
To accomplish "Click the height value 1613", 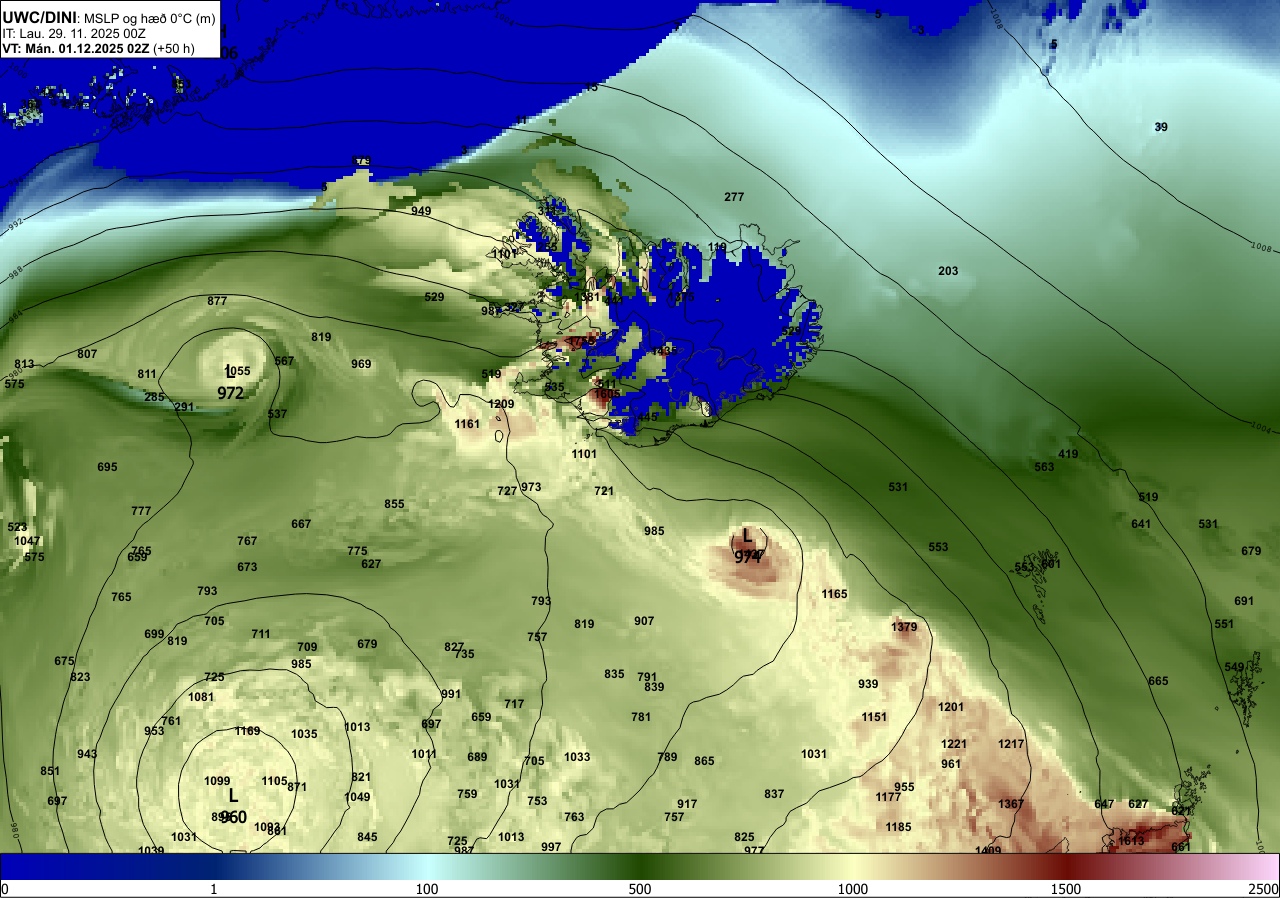I will coord(1131,841).
